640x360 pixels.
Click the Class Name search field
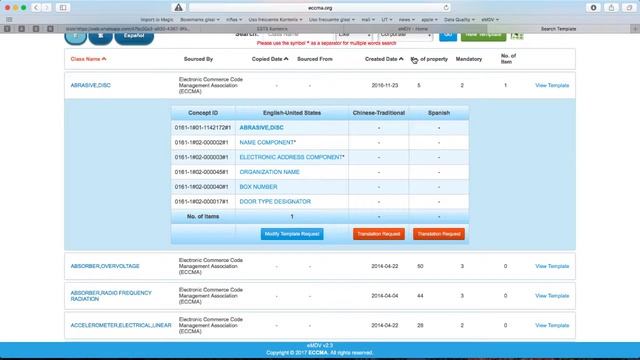pyautogui.click(x=298, y=36)
